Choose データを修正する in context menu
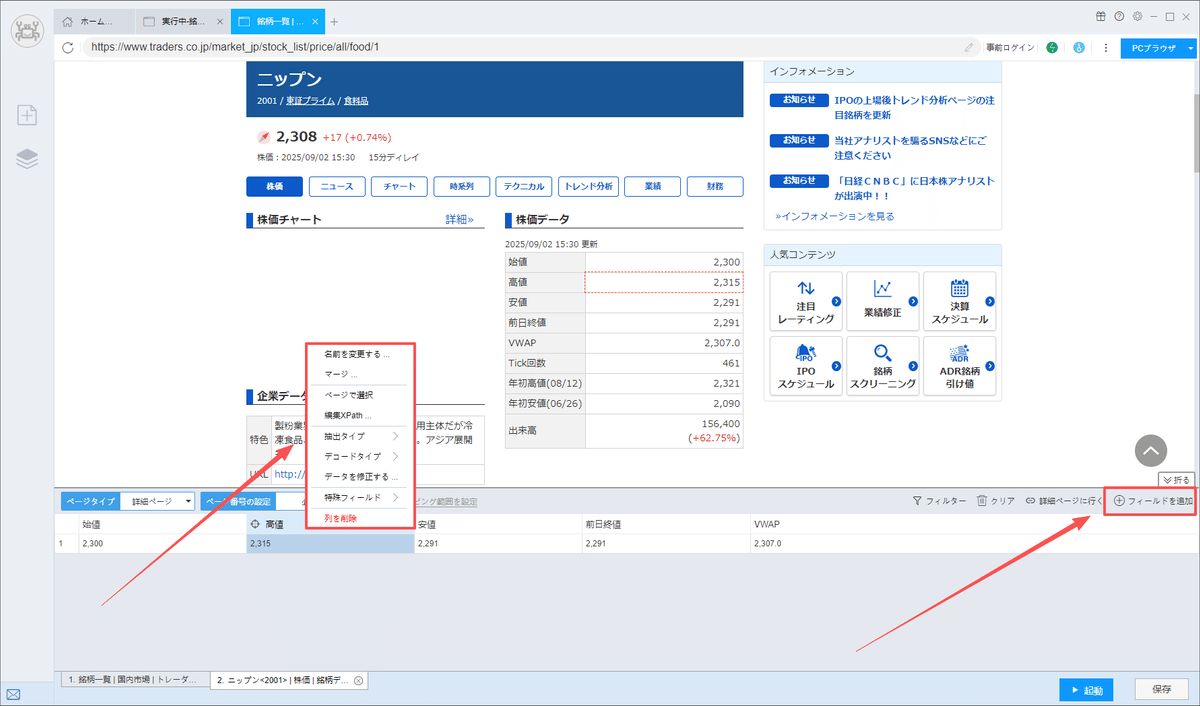The image size is (1200, 706). coord(361,476)
